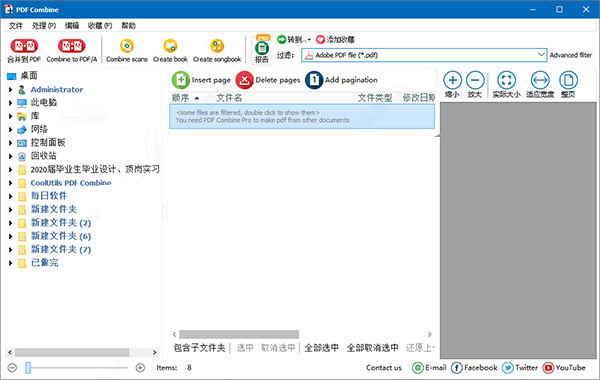Click the plus 缩小 preview zoom icon
The height and width of the screenshot is (380, 600).
coord(452,80)
